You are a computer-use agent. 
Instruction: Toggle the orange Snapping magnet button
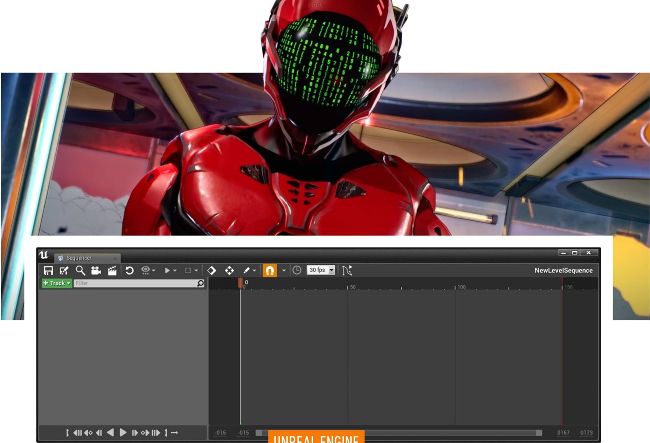click(x=269, y=270)
